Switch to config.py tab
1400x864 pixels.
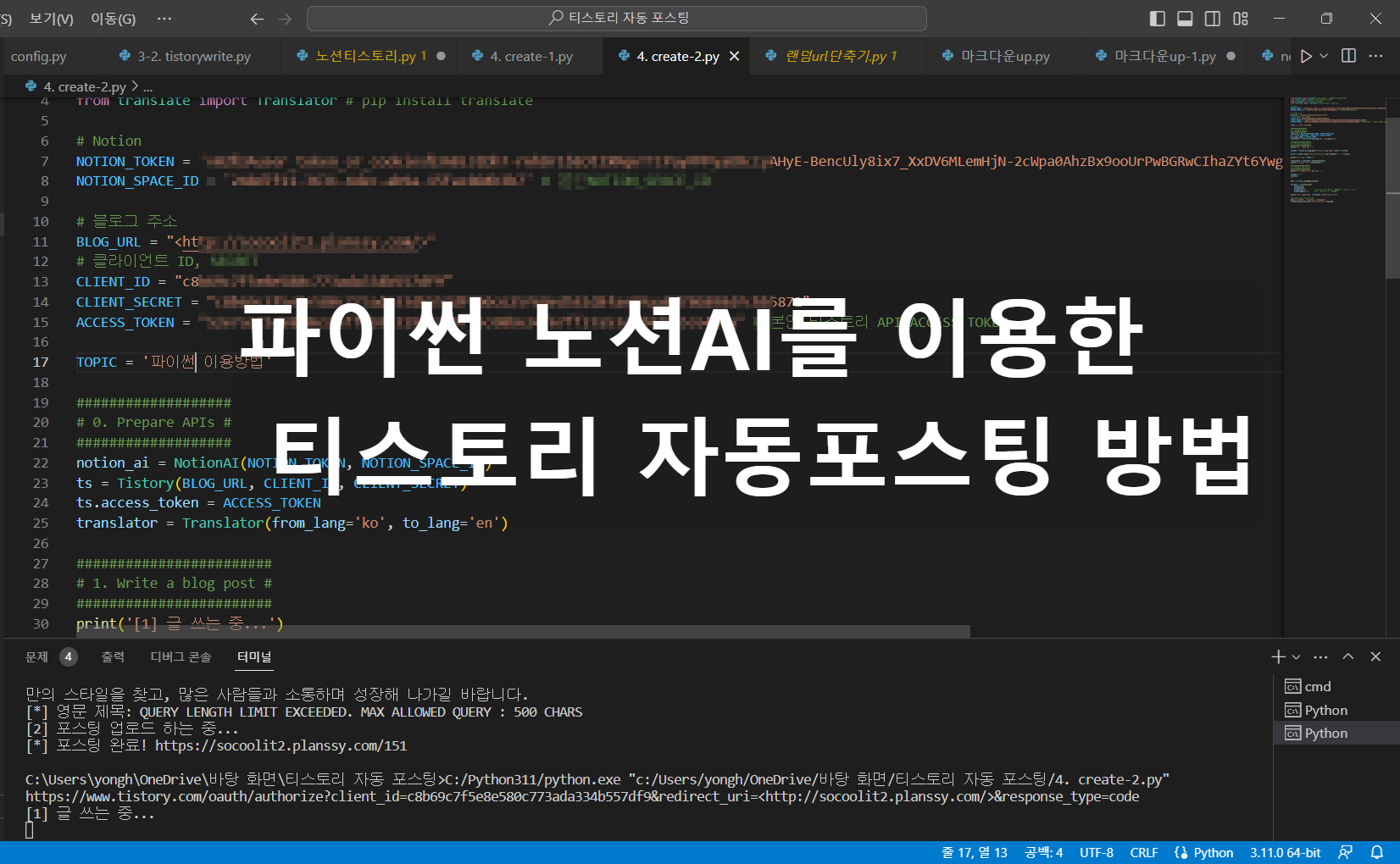click(39, 56)
